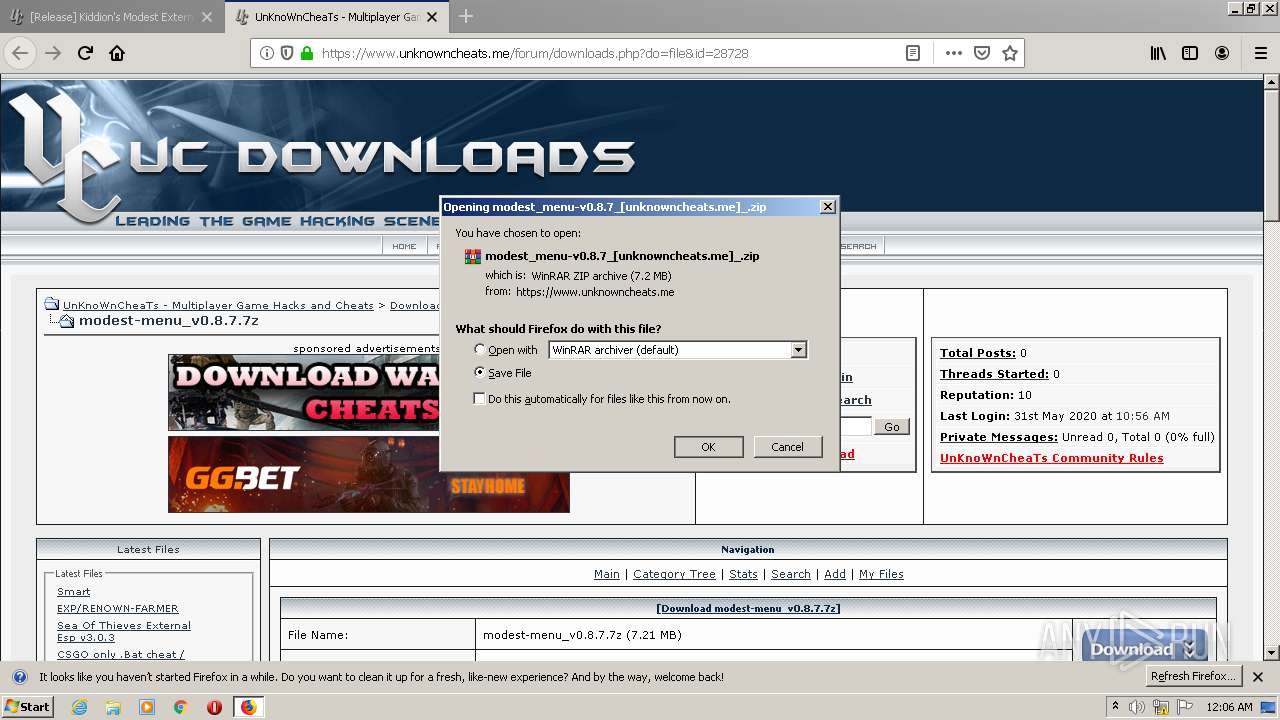
Task: Open the Download Warzone Cheats ad banner
Action: click(304, 393)
